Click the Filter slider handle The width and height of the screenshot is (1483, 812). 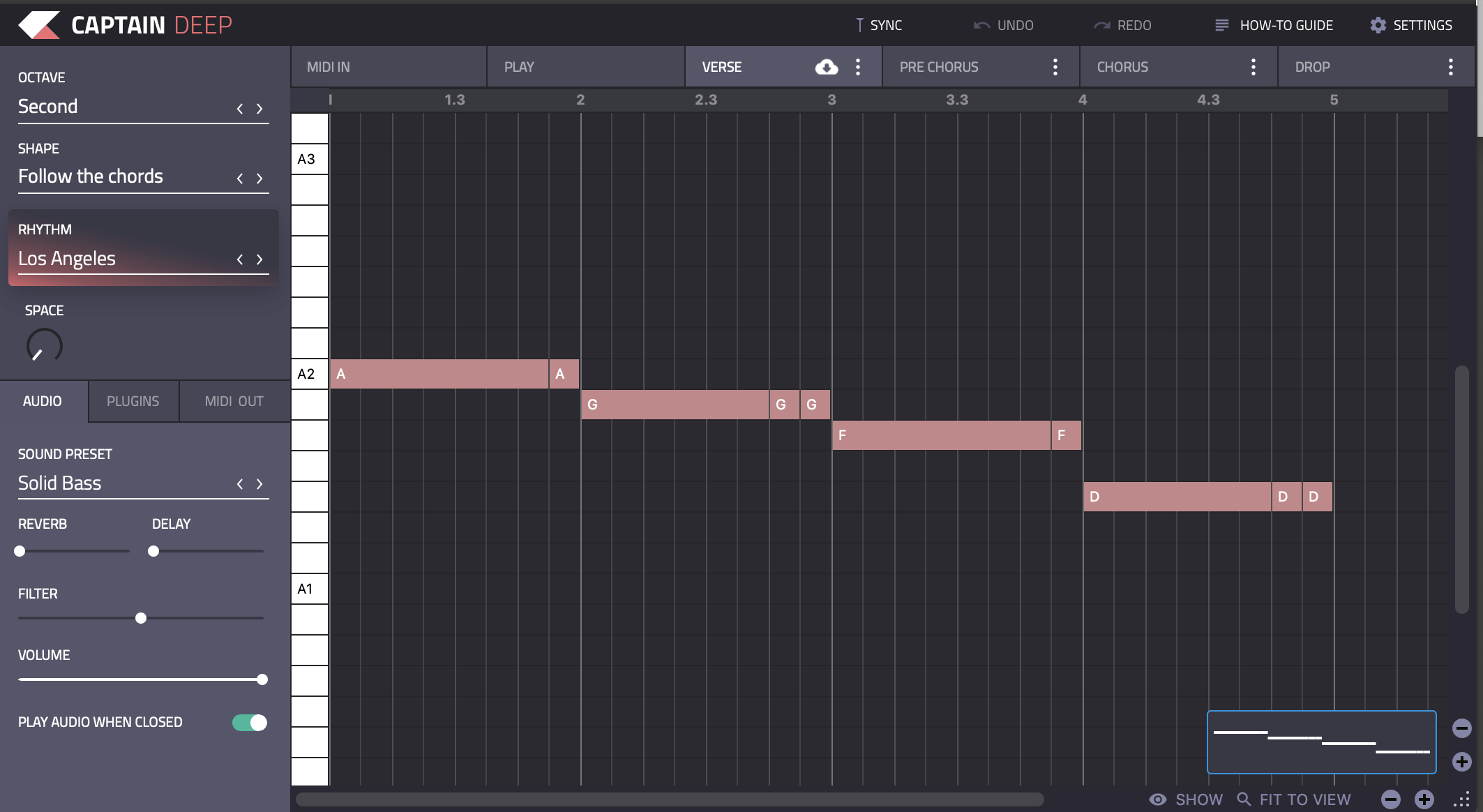(141, 618)
